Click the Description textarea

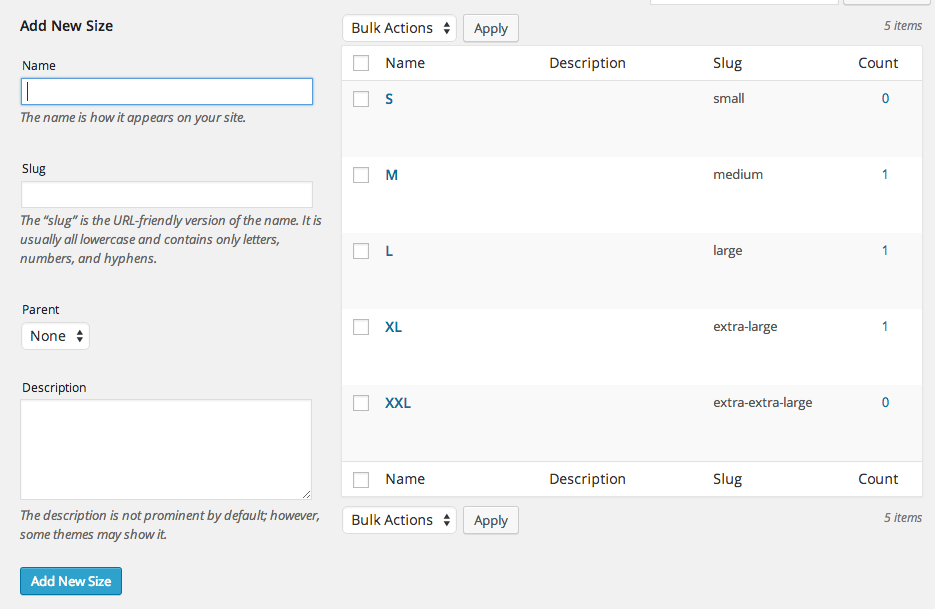click(x=166, y=449)
